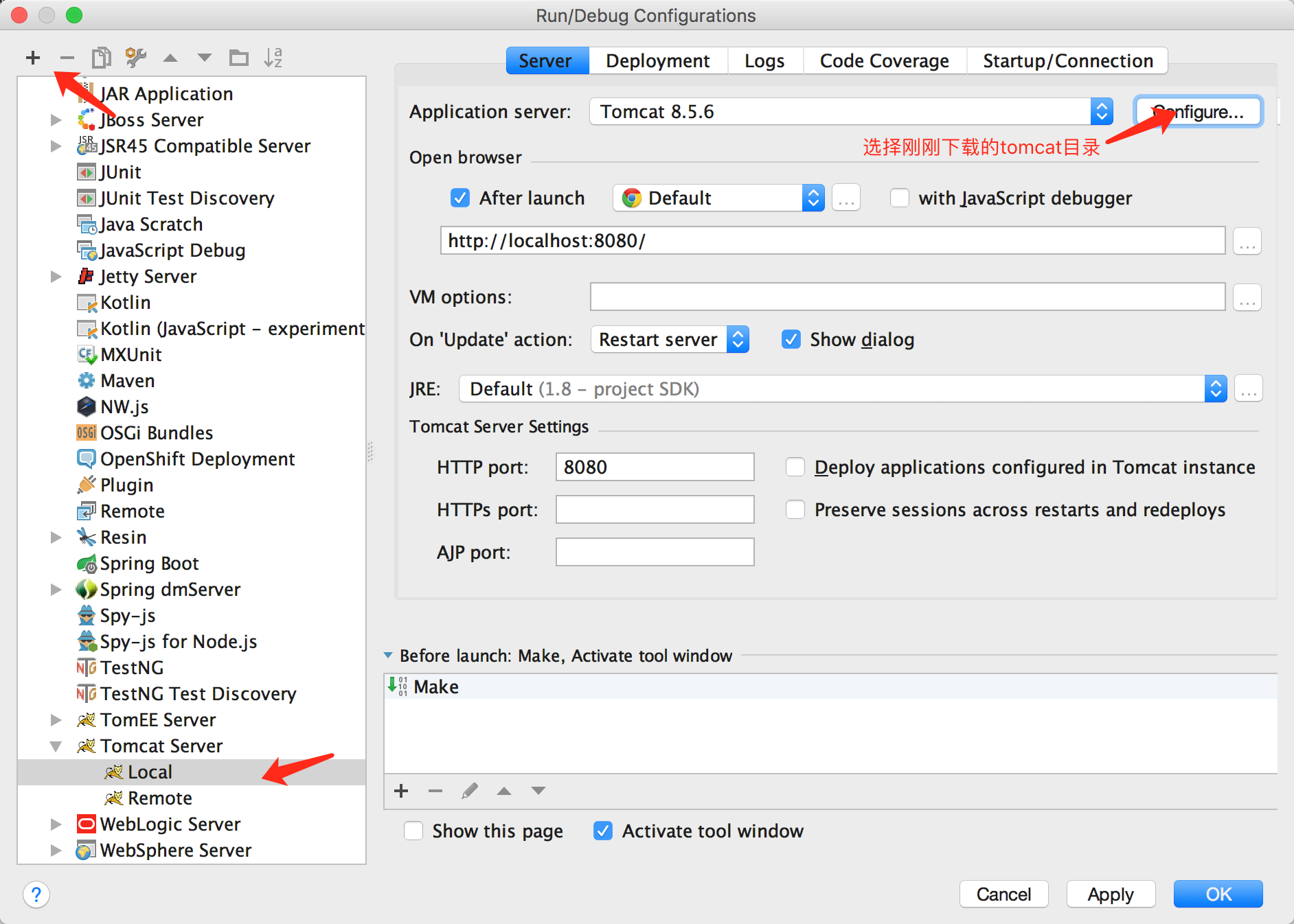The image size is (1294, 924).
Task: Toggle Show dialog checkbox
Action: pos(791,340)
